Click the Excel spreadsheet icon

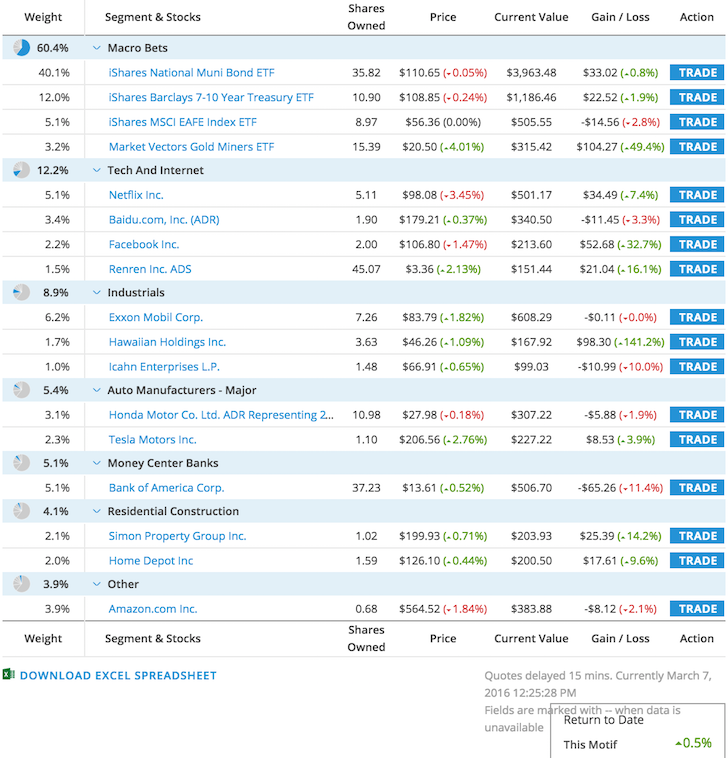coord(9,674)
